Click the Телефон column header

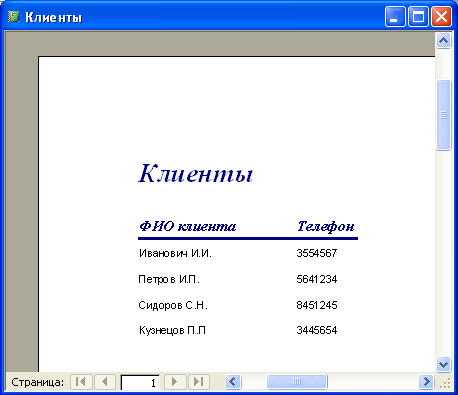tap(326, 226)
